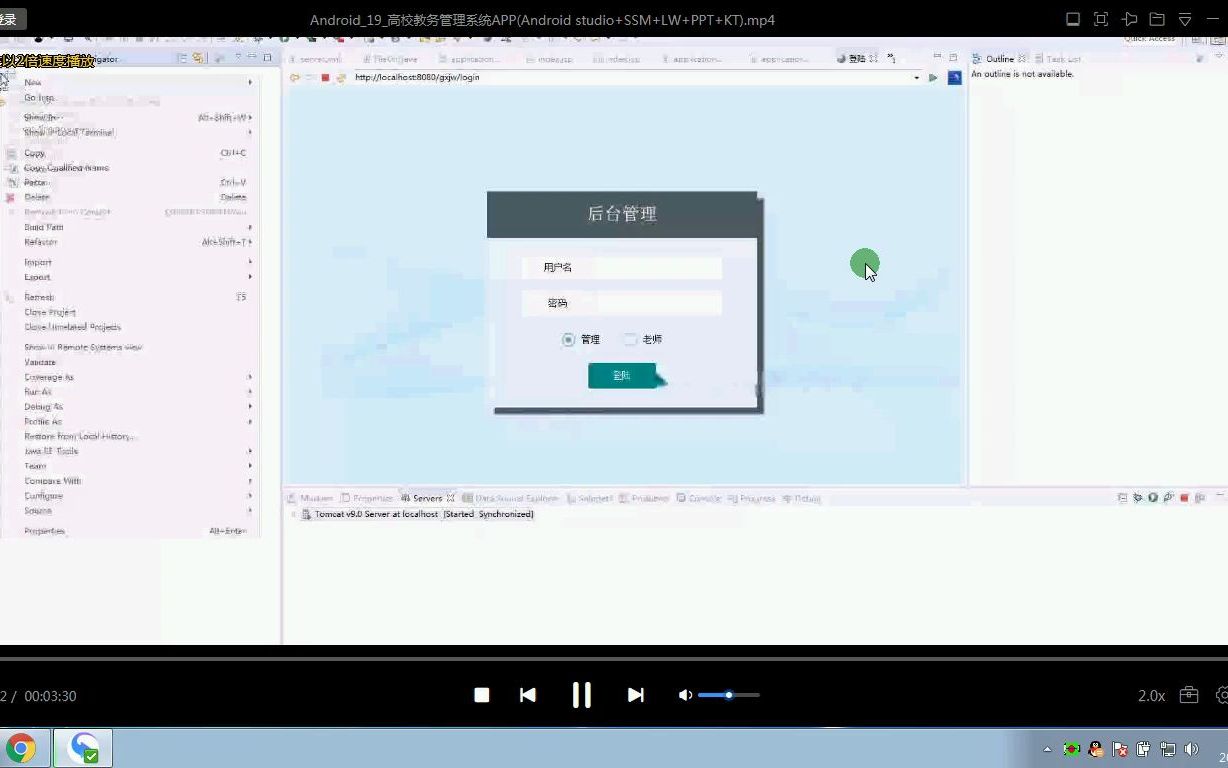Change the 2.0x playback speed
1228x768 pixels.
pos(1151,694)
